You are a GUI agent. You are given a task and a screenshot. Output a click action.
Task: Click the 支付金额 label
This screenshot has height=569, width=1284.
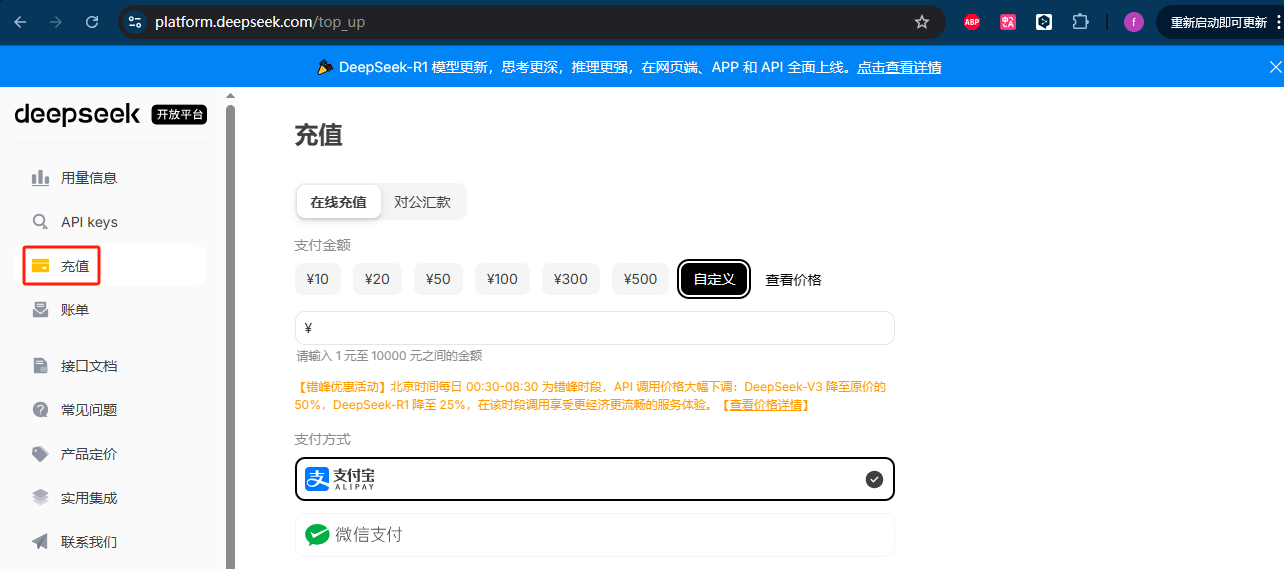(x=323, y=245)
